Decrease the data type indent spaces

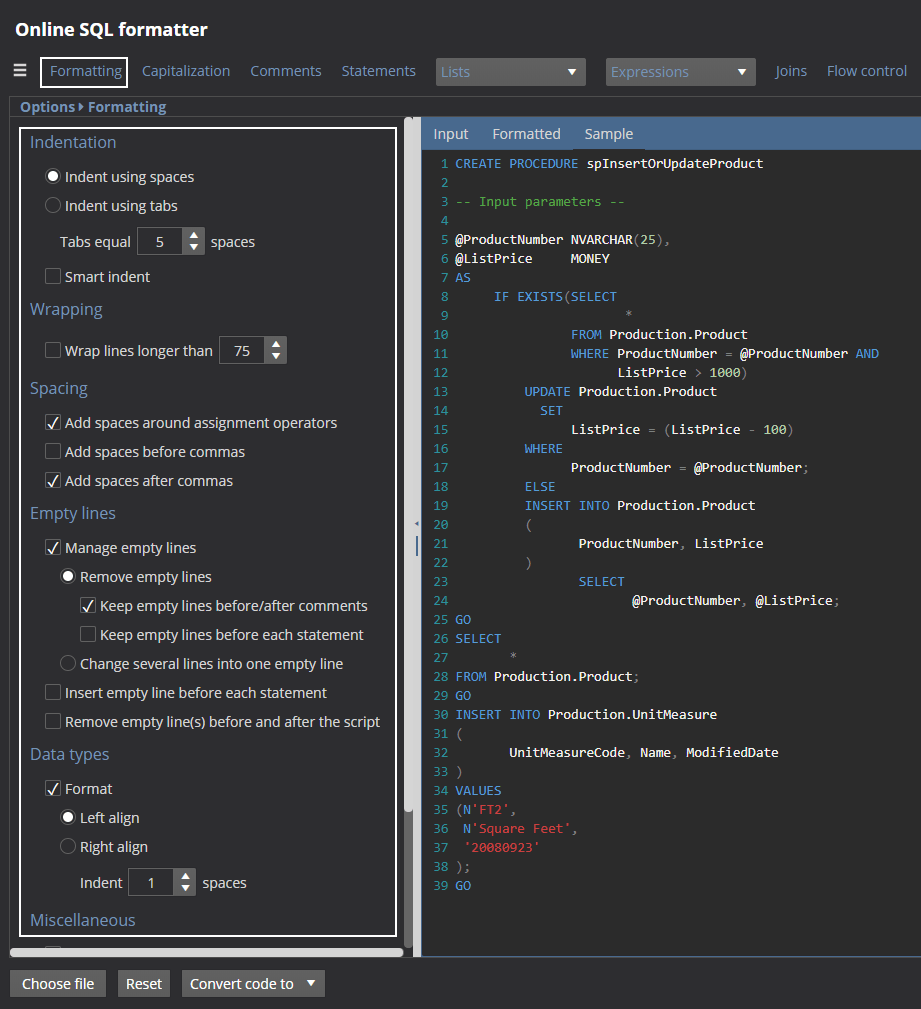coord(185,889)
